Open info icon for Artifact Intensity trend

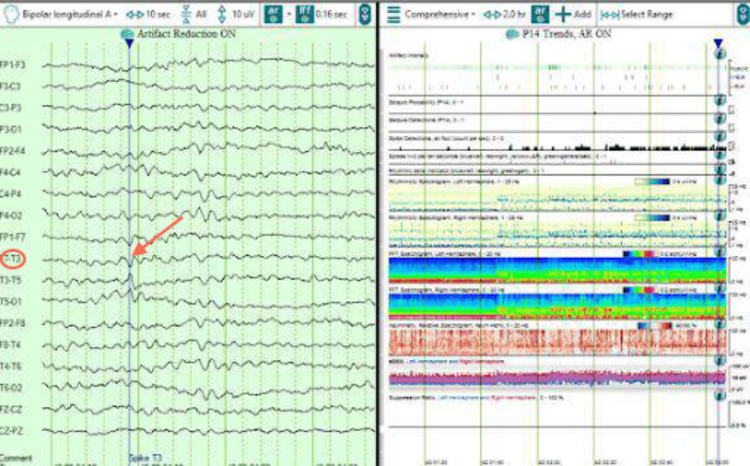coord(720,54)
